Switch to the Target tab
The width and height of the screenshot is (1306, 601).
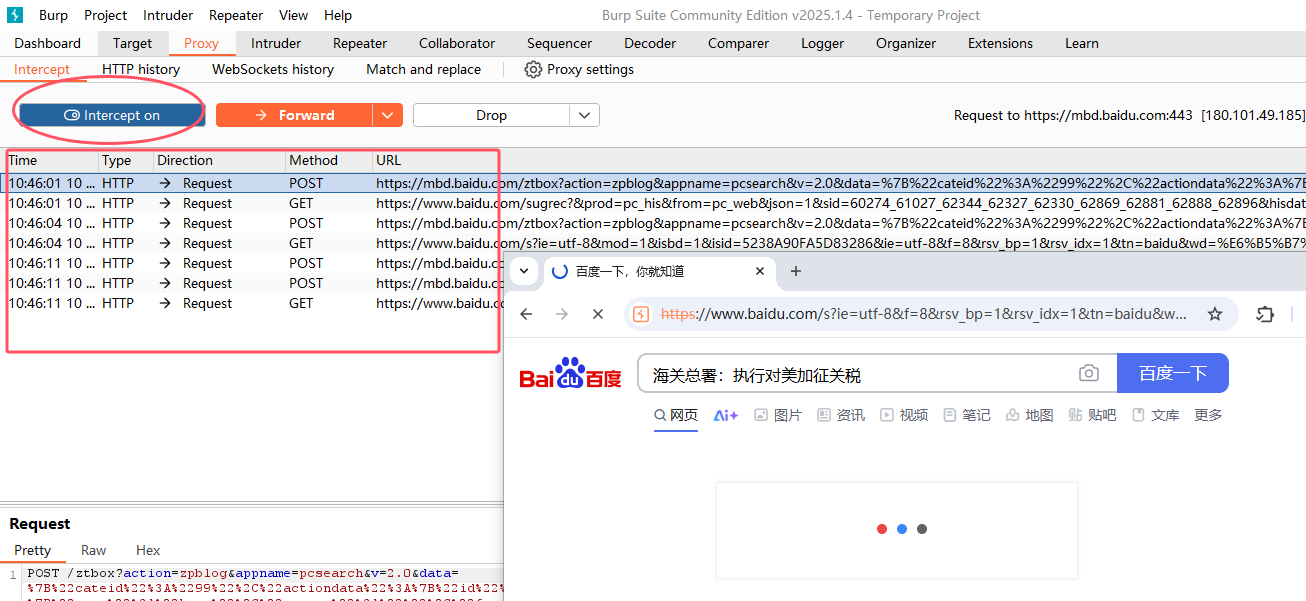point(133,43)
